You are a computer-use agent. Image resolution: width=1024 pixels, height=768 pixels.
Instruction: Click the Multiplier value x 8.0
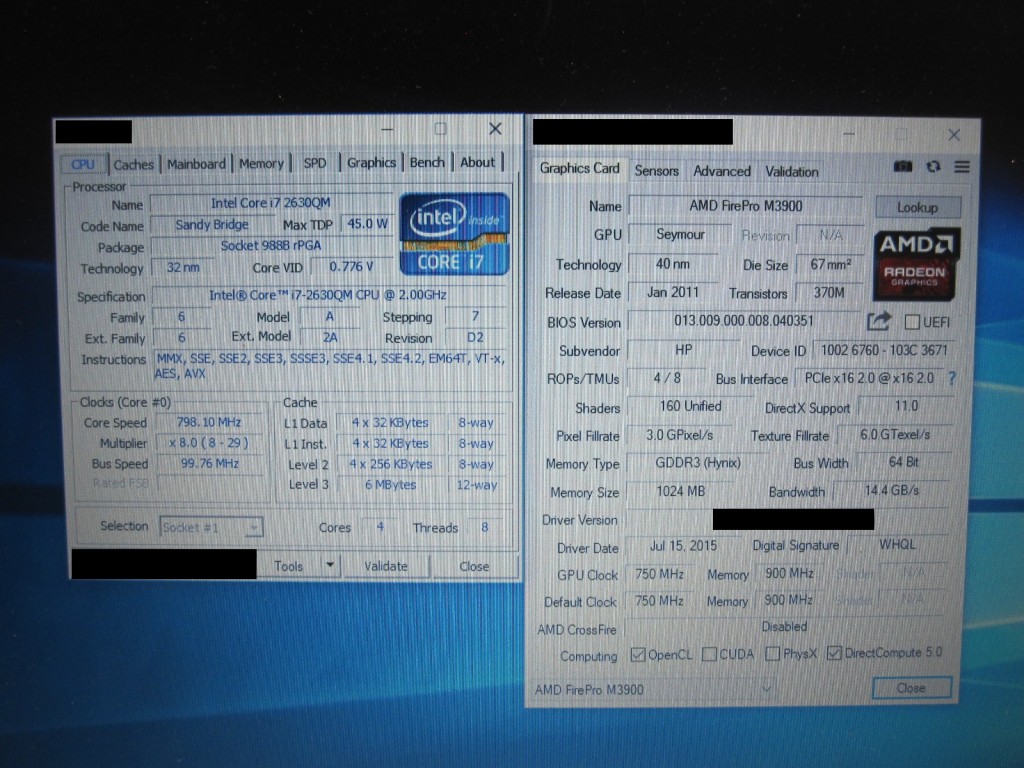click(209, 443)
